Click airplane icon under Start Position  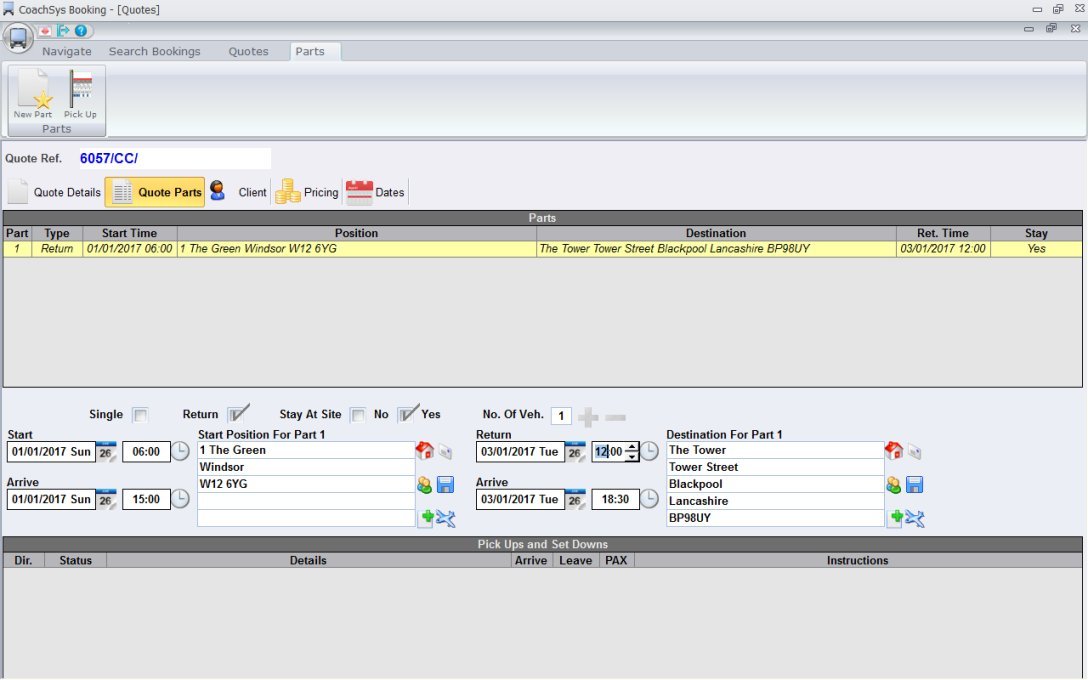tap(445, 518)
